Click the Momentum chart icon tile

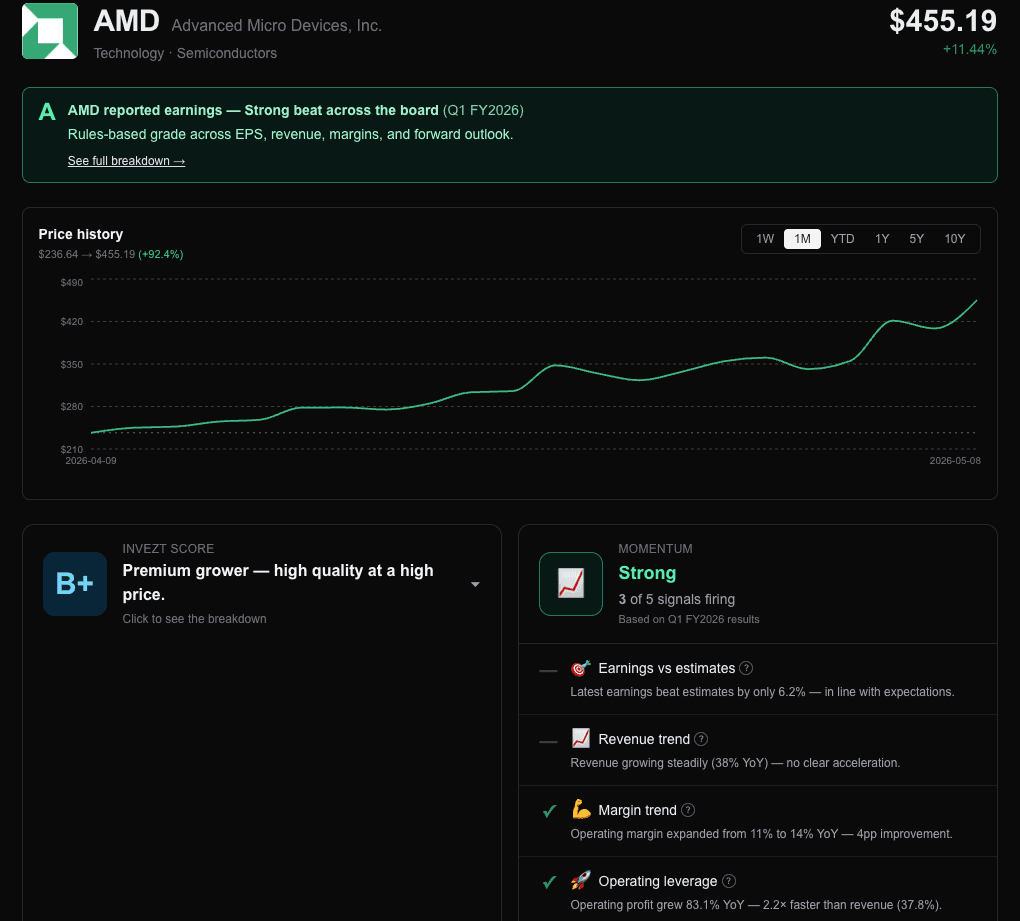click(x=570, y=583)
